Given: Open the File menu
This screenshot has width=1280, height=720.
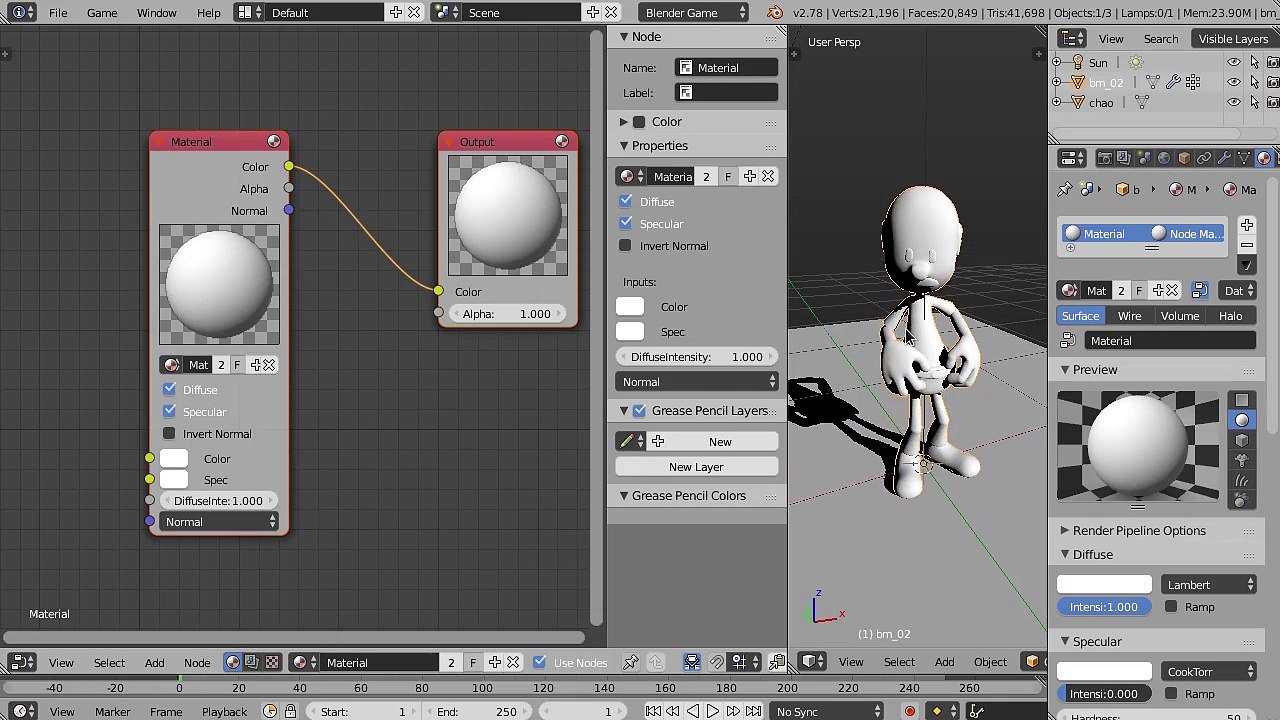Looking at the screenshot, I should point(58,13).
